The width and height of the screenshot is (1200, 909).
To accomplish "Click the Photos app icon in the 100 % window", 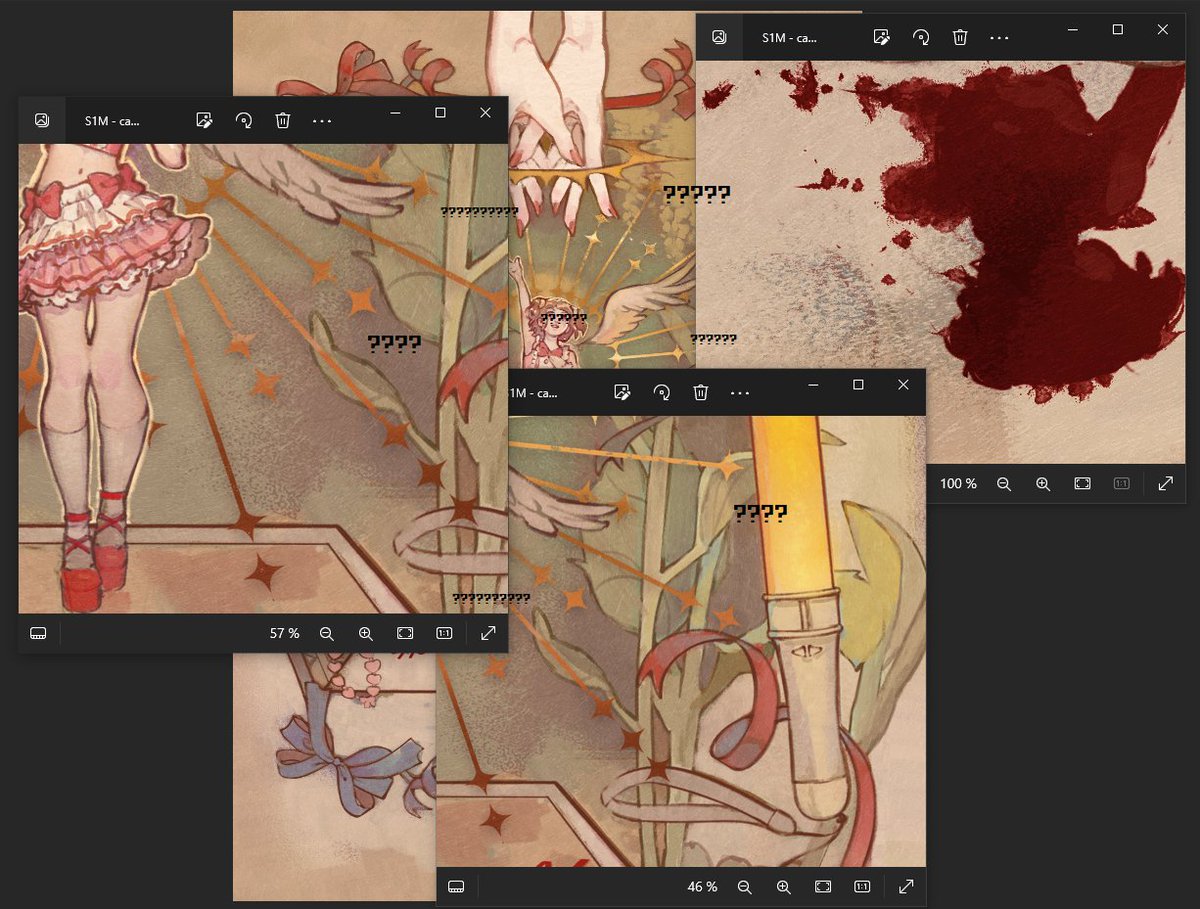I will tap(719, 37).
